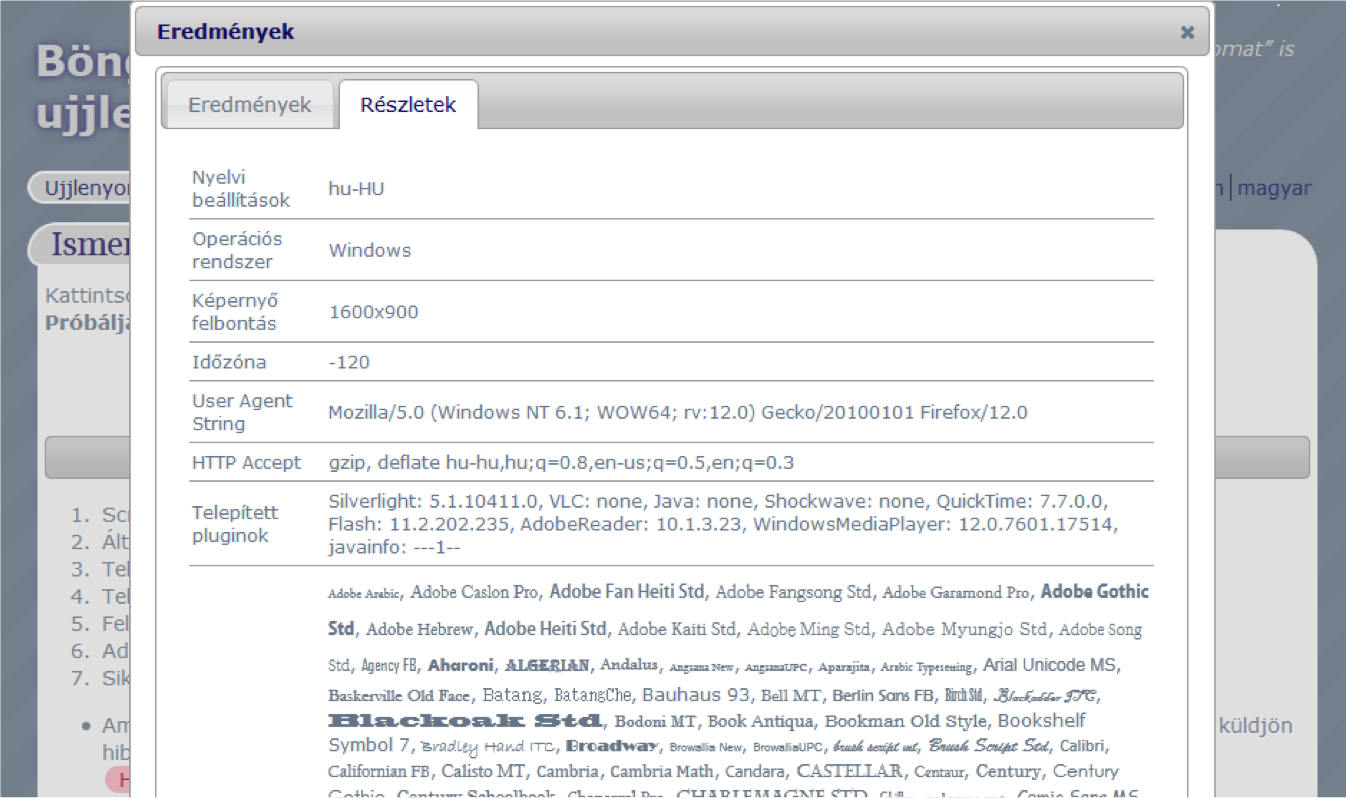Click the hu-HU language setting value
This screenshot has height=798, width=1347.
356,189
